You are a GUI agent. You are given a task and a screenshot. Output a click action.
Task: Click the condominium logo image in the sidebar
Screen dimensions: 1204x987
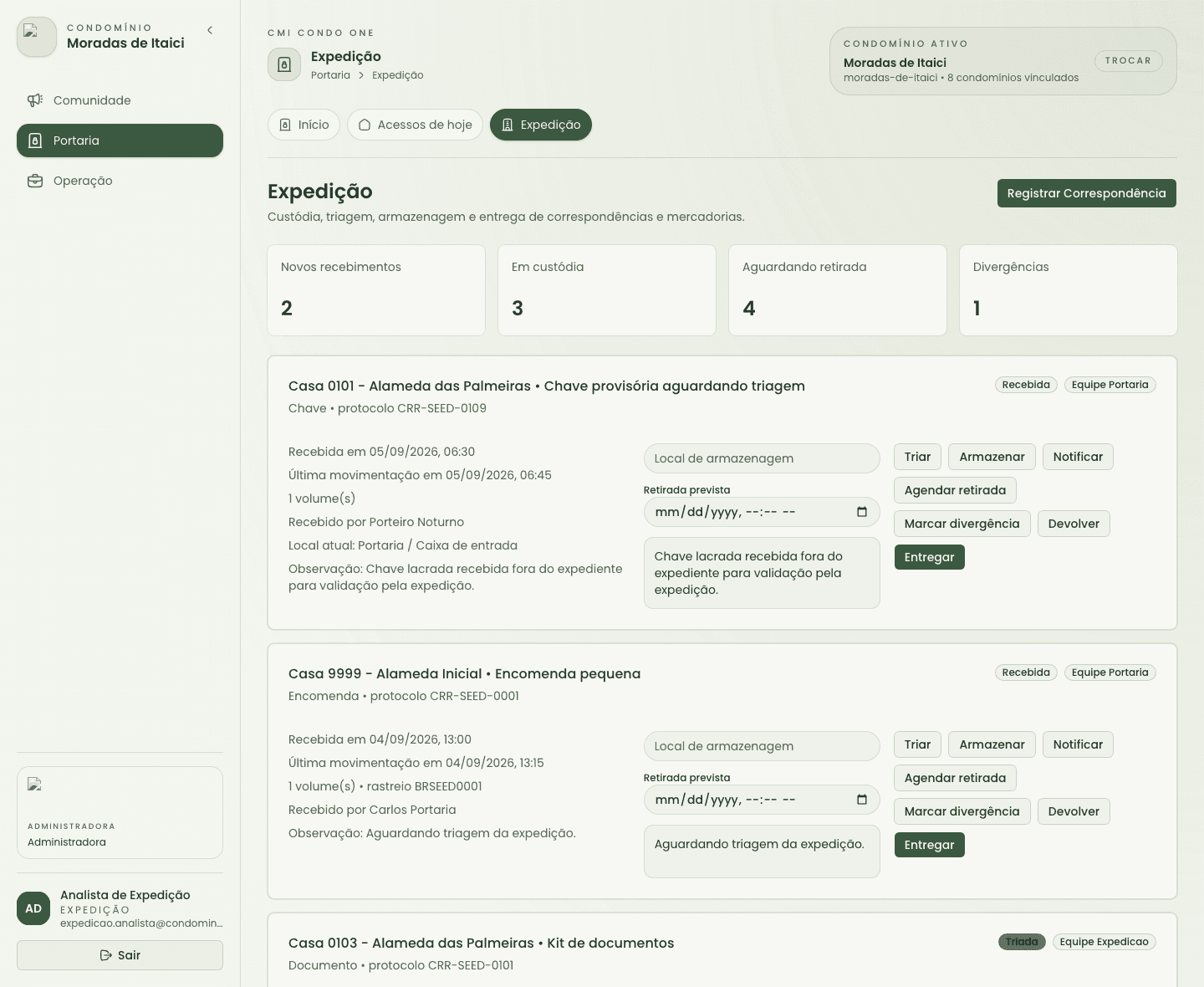pos(37,37)
